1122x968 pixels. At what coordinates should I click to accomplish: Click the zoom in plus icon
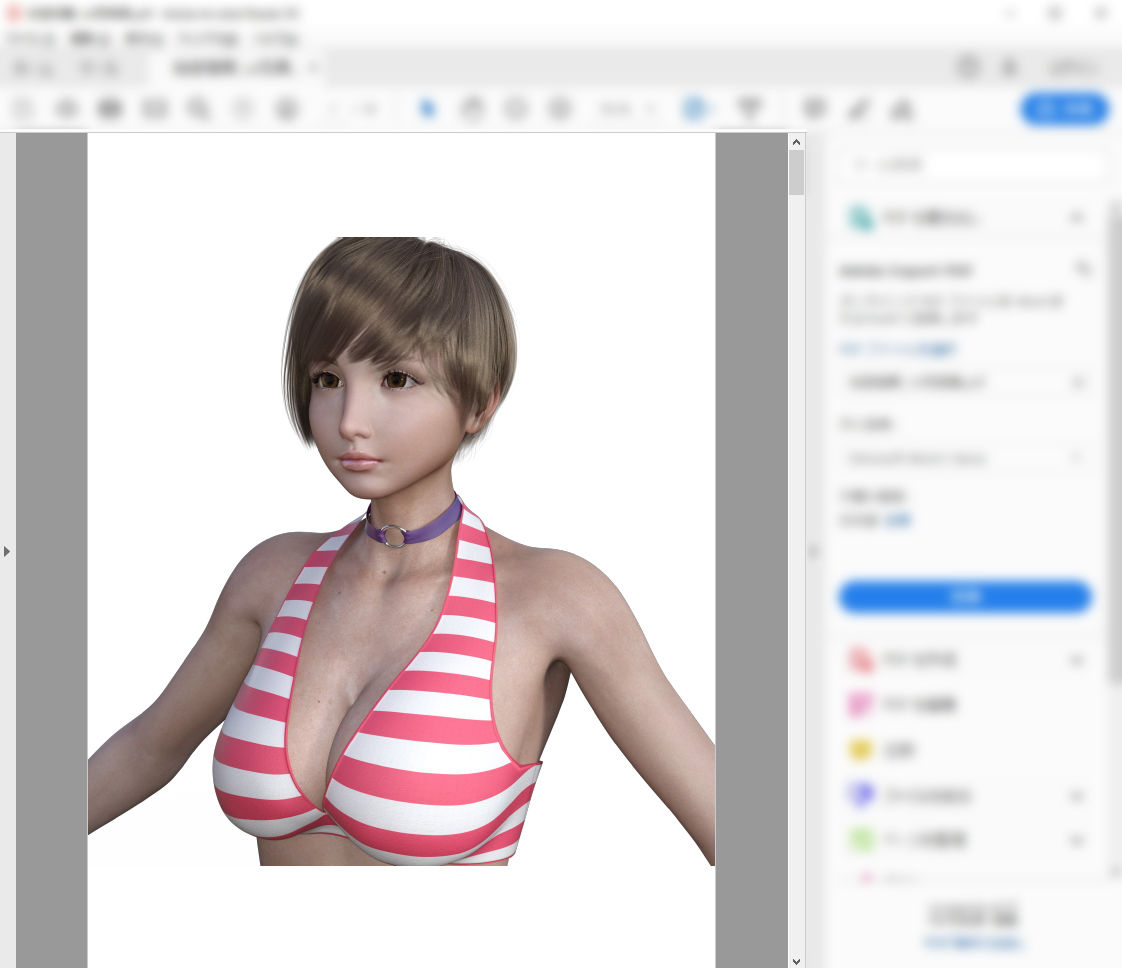[x=560, y=109]
